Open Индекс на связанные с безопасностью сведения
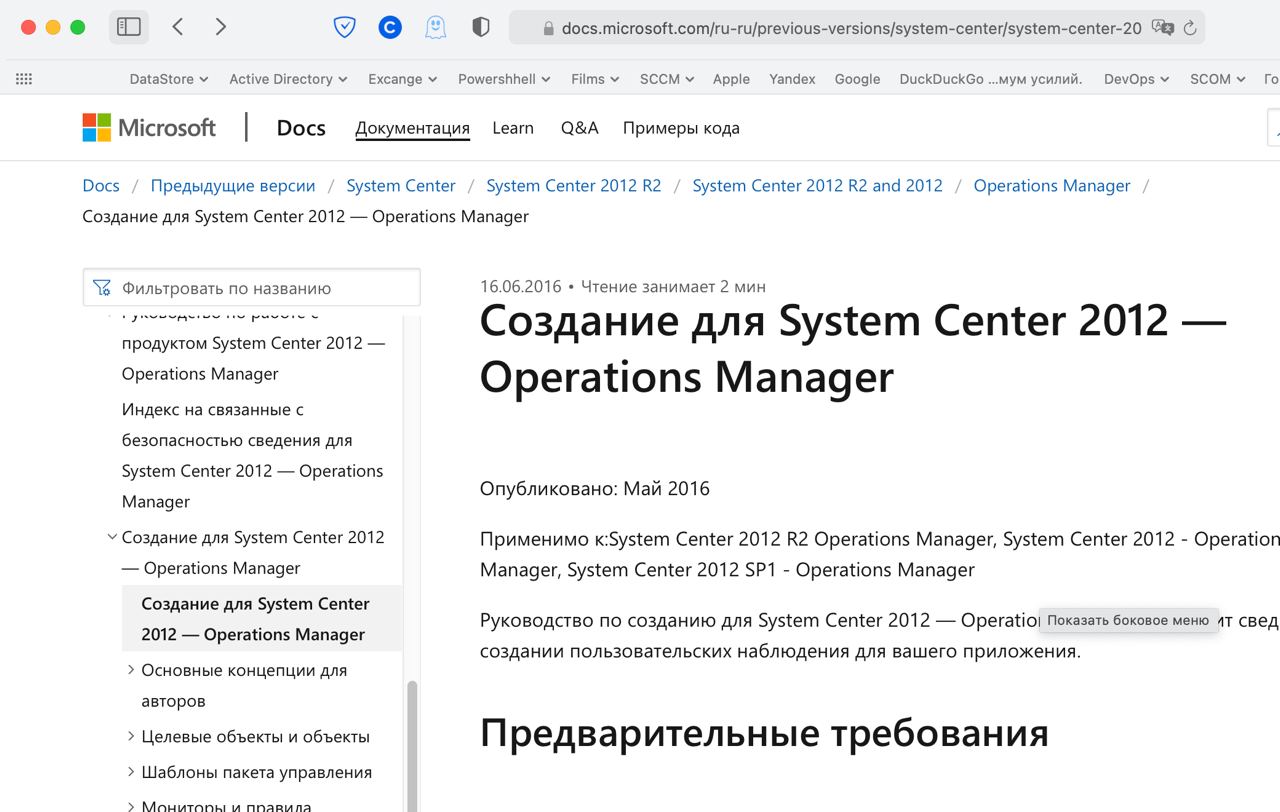Screen dimensions: 1280x812 point(252,455)
